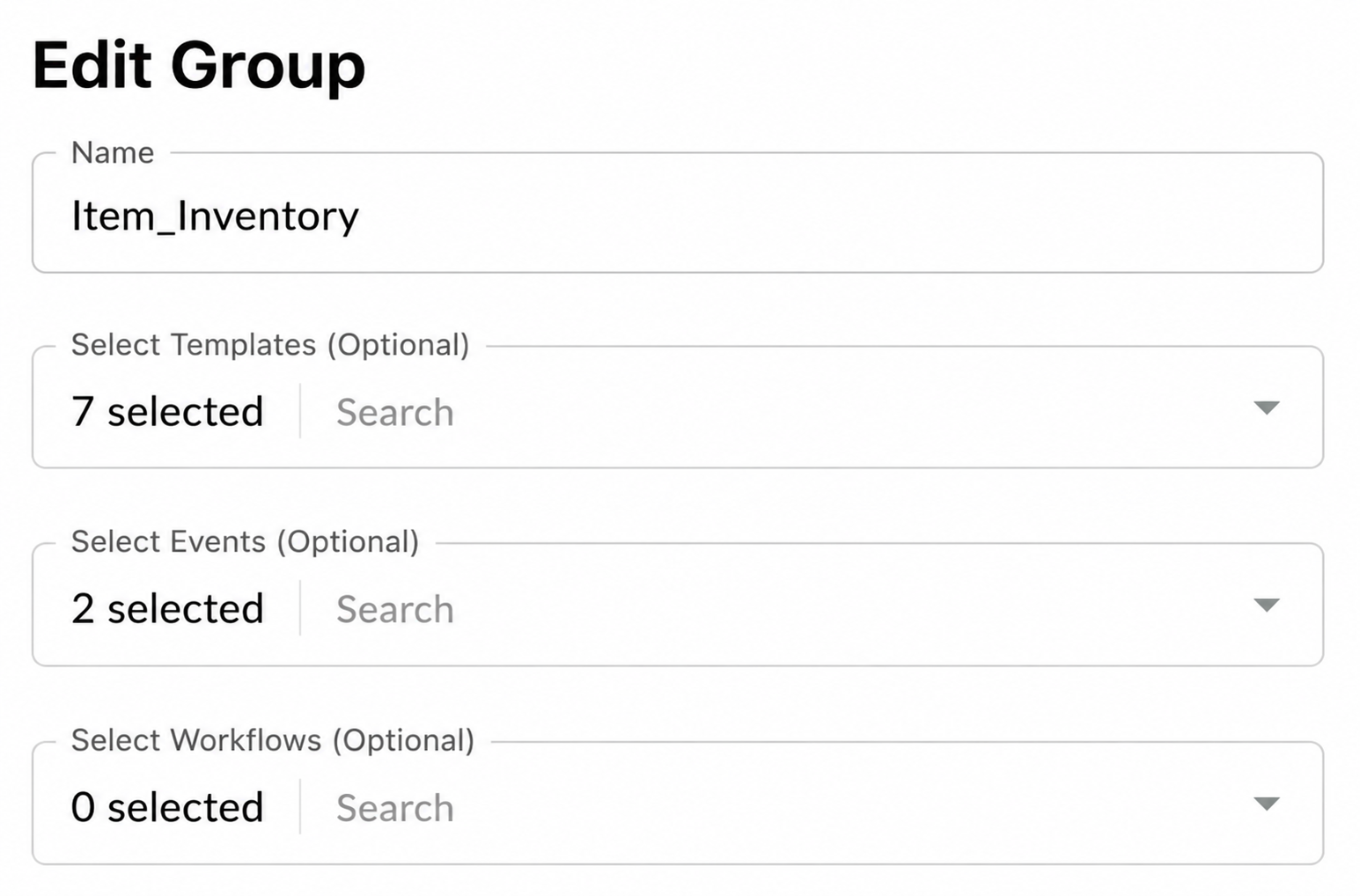Click divider beside 2 selected in Events
The height and width of the screenshot is (896, 1360).
pyautogui.click(x=300, y=607)
